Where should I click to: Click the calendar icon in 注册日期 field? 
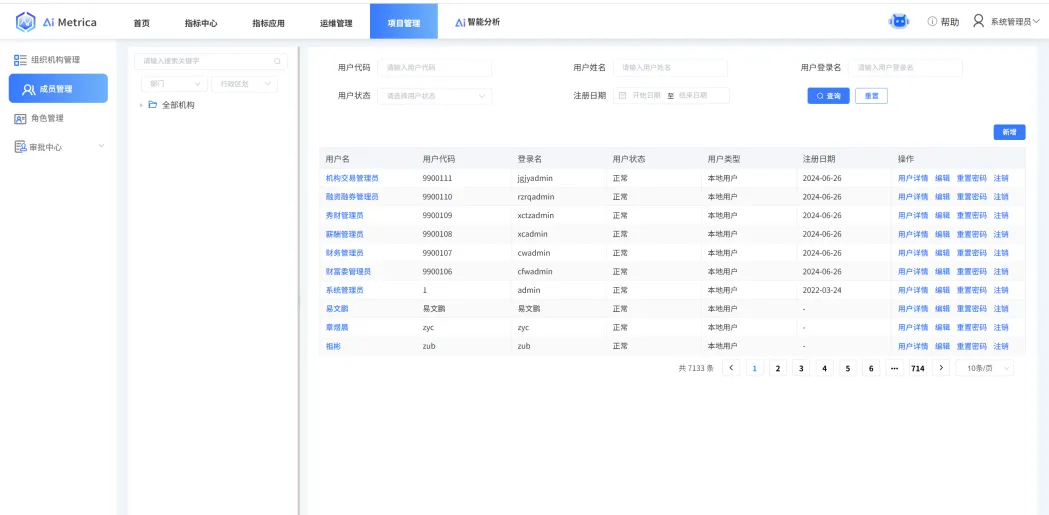point(622,96)
